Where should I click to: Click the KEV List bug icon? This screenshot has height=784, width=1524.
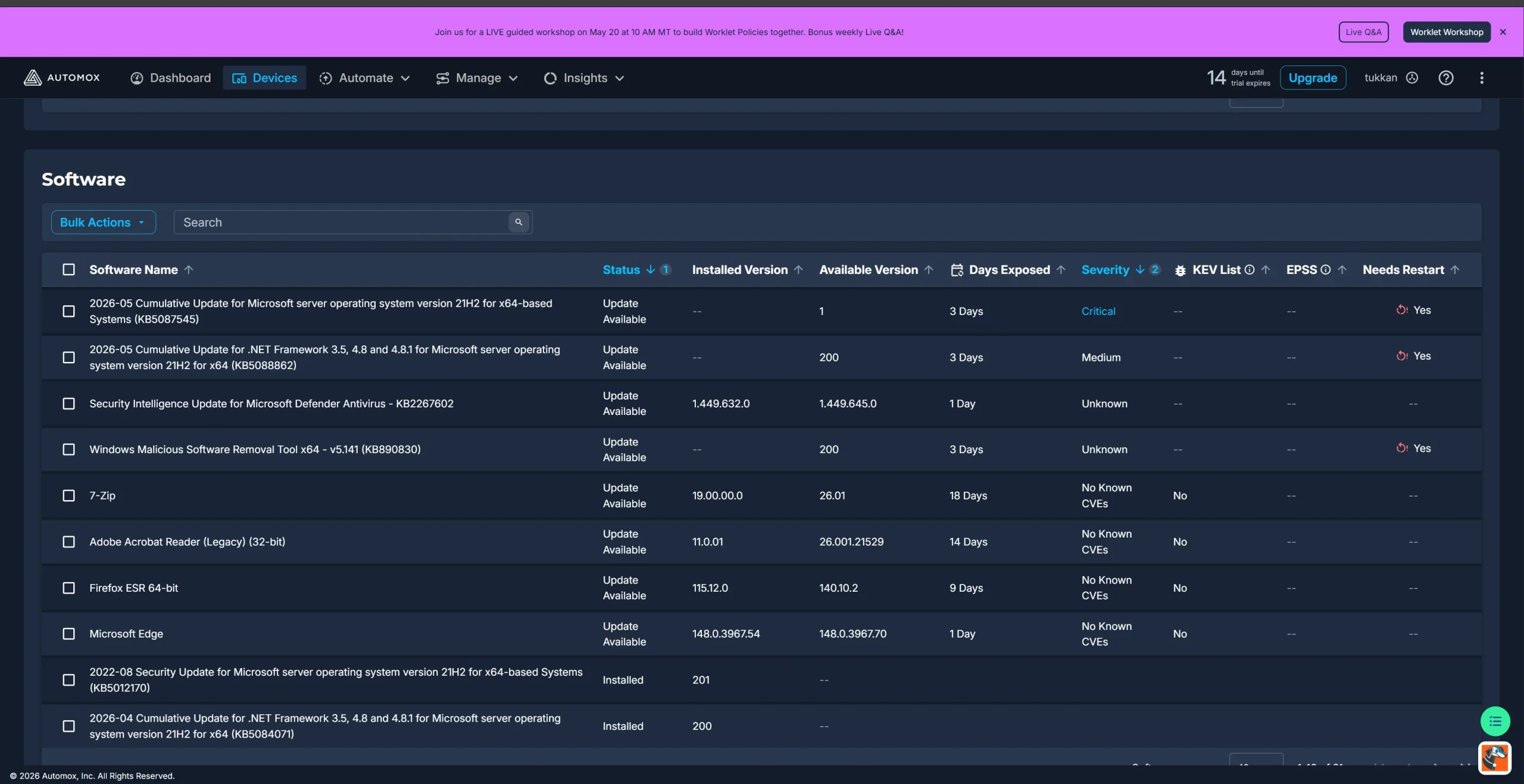click(x=1180, y=270)
